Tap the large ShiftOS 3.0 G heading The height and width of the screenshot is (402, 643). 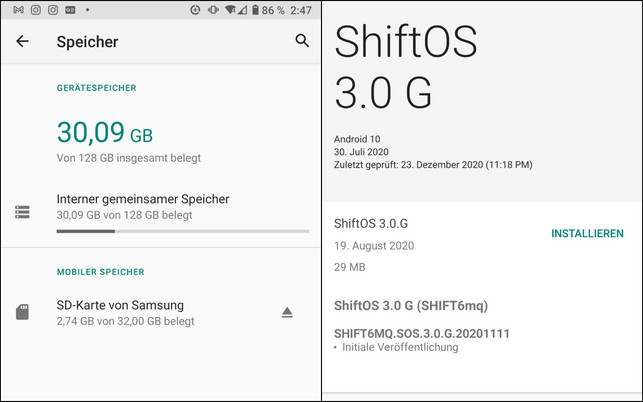click(x=406, y=67)
